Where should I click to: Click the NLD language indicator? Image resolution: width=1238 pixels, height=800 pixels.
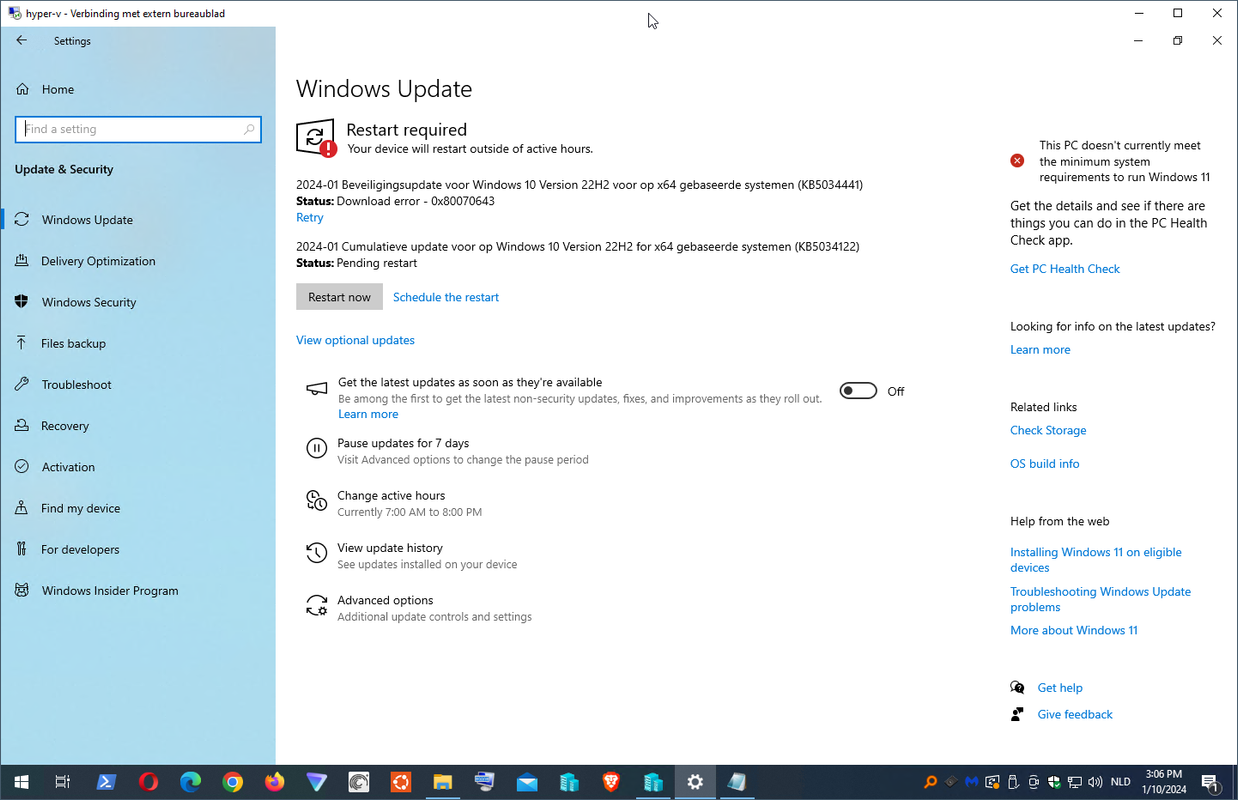(1120, 782)
